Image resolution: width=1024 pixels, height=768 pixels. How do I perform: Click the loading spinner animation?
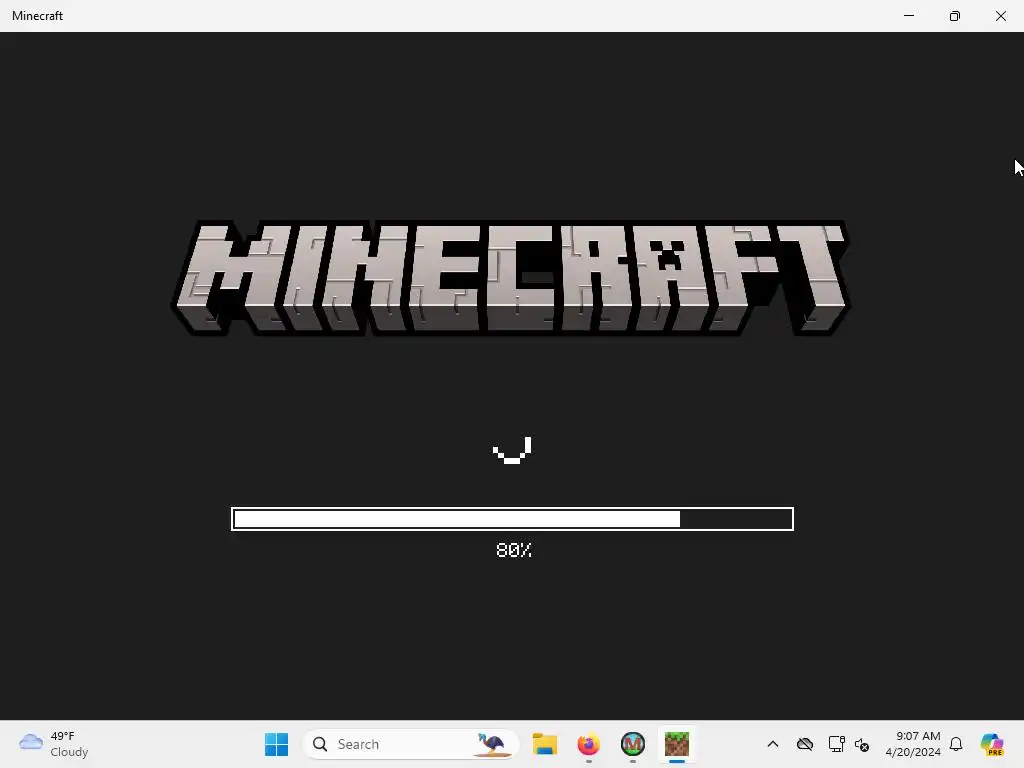tap(512, 450)
